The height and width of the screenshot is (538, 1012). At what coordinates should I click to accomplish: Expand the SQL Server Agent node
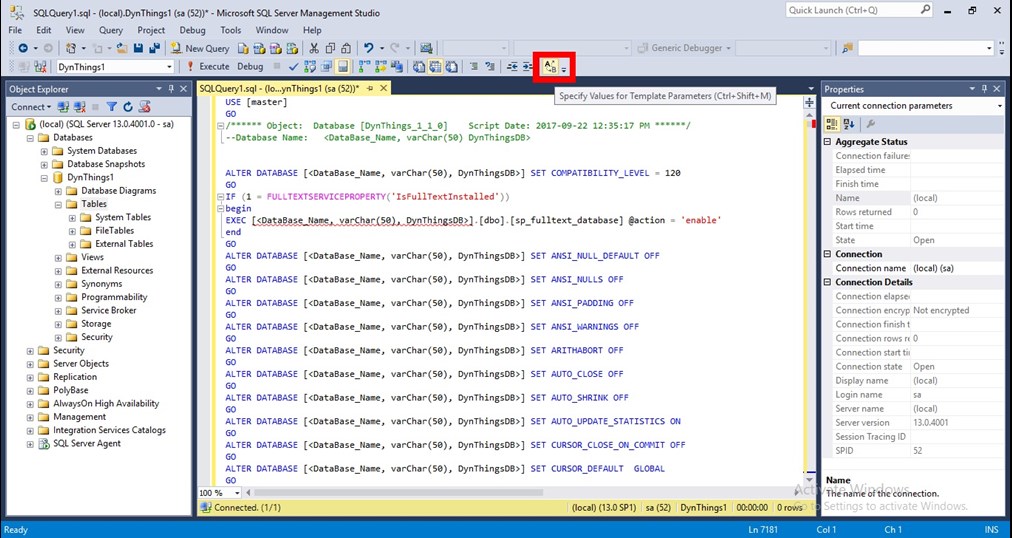pyautogui.click(x=30, y=444)
